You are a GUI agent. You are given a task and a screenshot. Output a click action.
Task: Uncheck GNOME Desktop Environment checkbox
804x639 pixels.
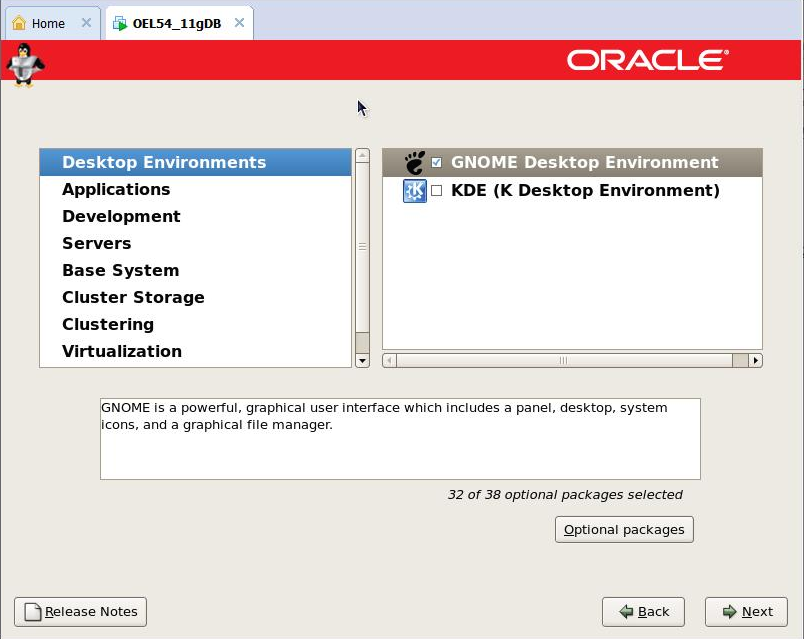click(436, 163)
